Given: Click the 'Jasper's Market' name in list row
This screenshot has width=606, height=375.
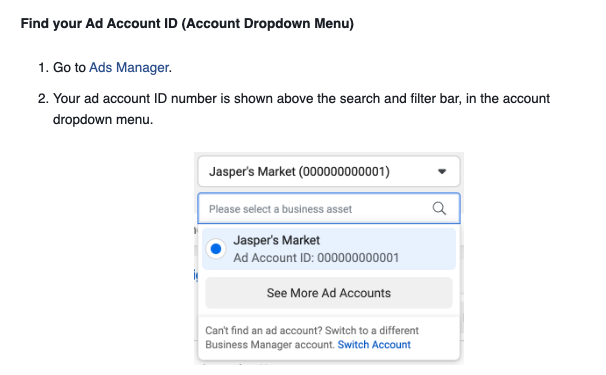Looking at the screenshot, I should pyautogui.click(x=277, y=240).
